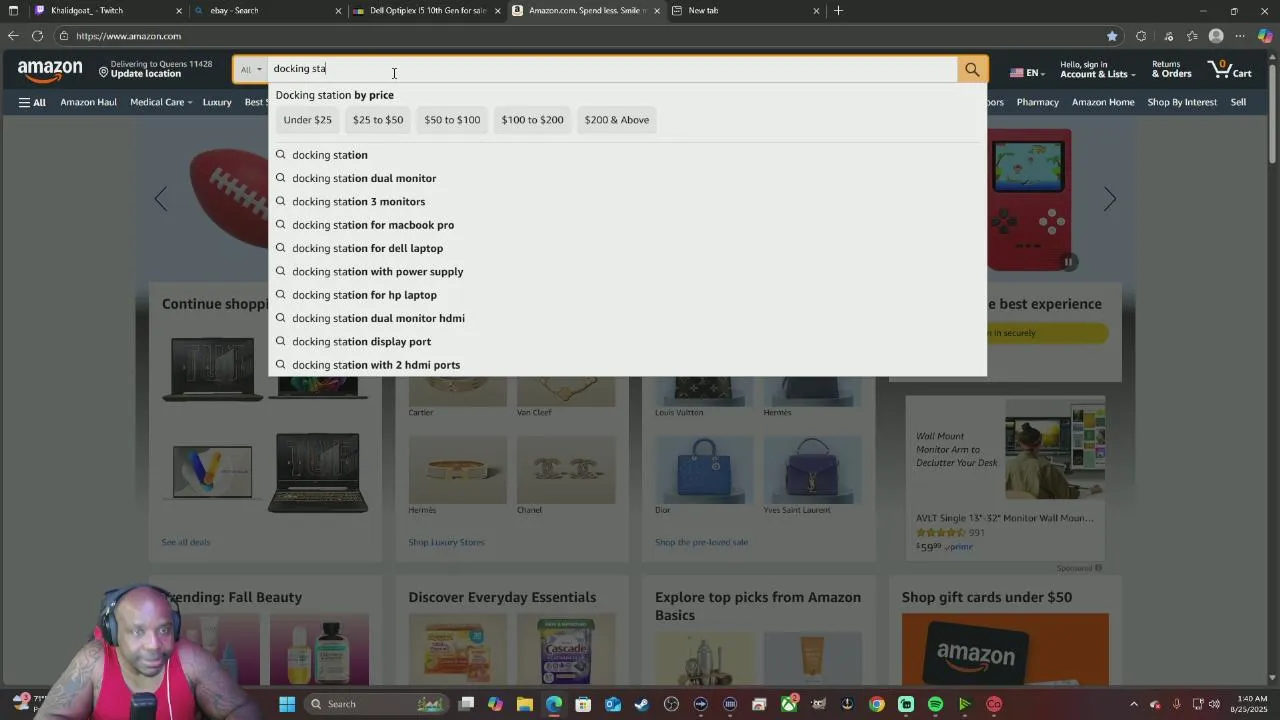Open See all deals link
Screen dimensions: 1280x720
pos(186,542)
